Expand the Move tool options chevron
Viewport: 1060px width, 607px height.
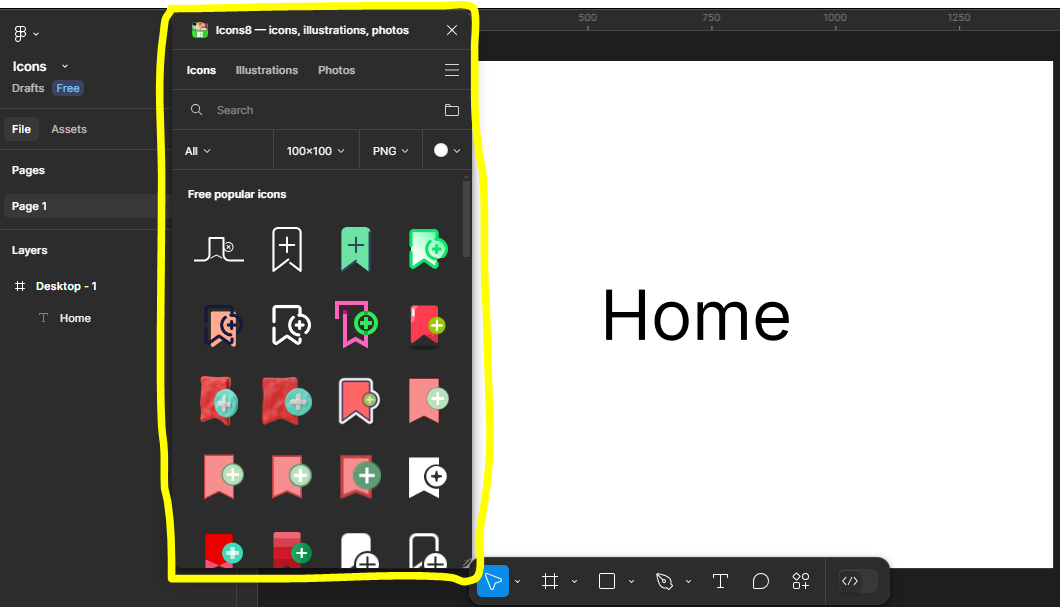[517, 581]
